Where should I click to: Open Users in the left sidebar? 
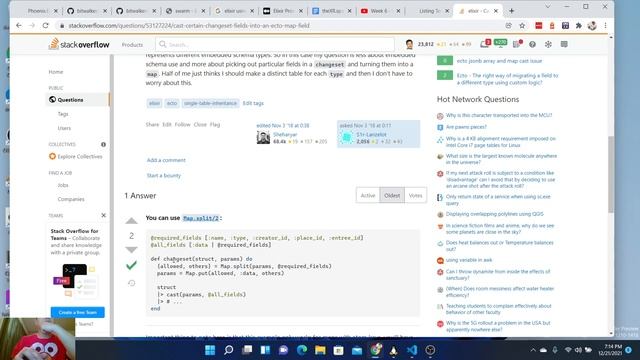point(64,128)
